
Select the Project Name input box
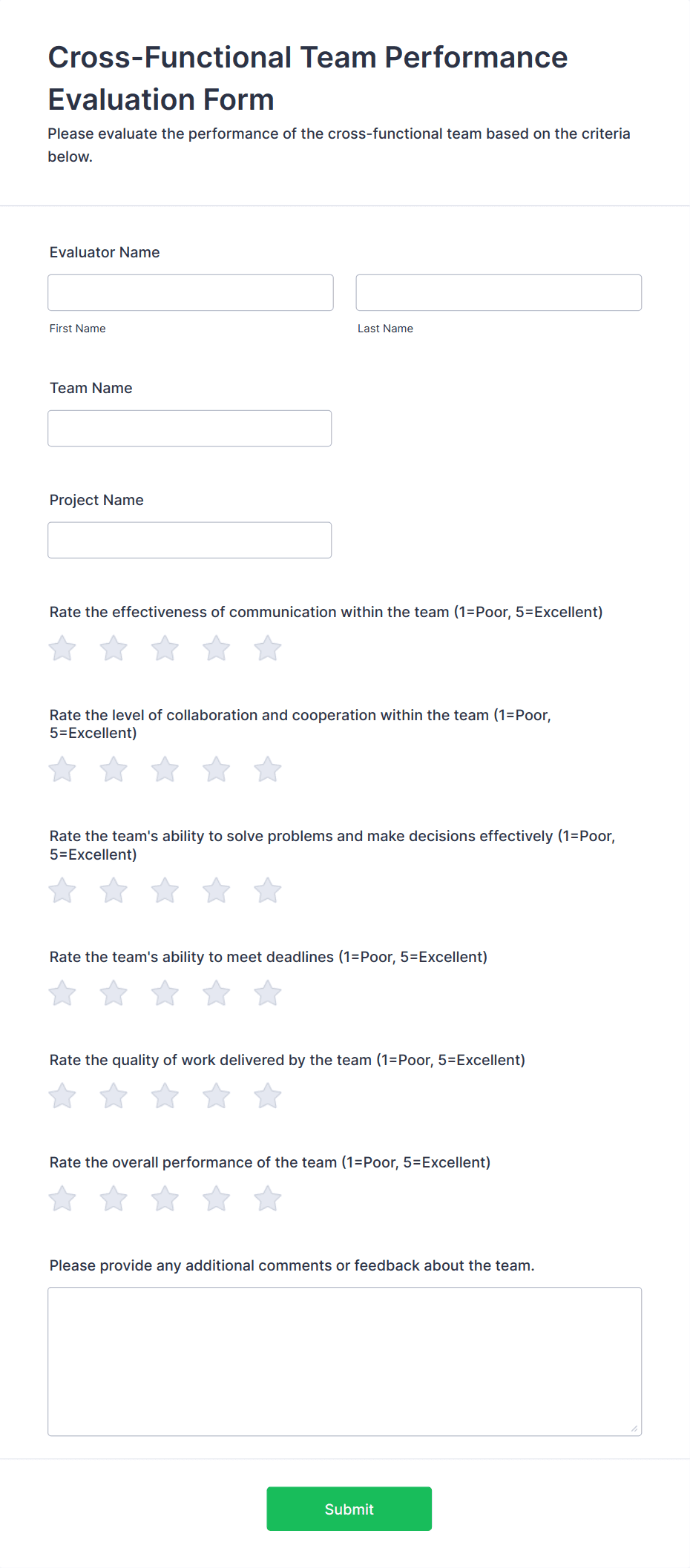(189, 541)
